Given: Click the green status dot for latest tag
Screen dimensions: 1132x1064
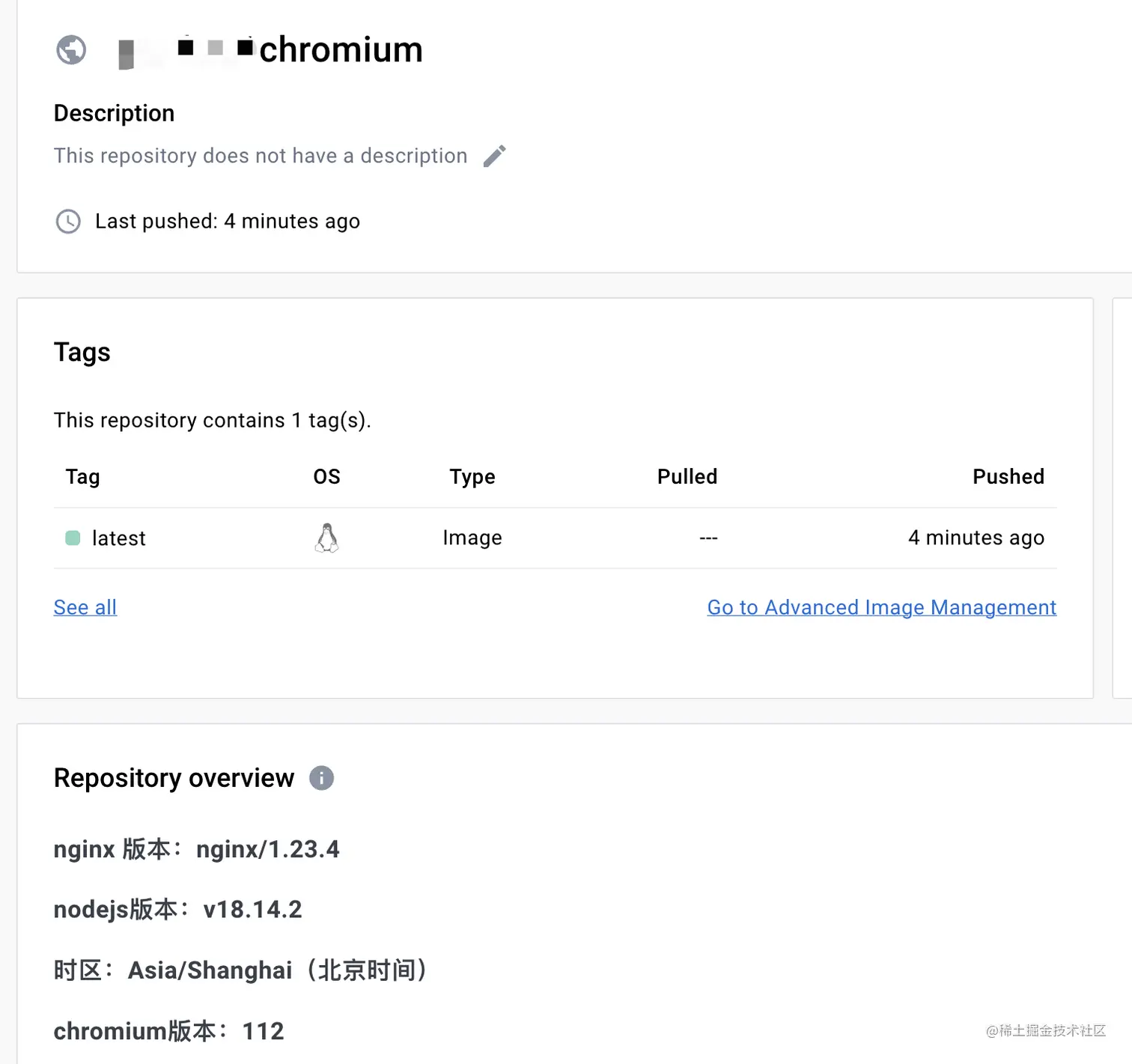Looking at the screenshot, I should (73, 538).
